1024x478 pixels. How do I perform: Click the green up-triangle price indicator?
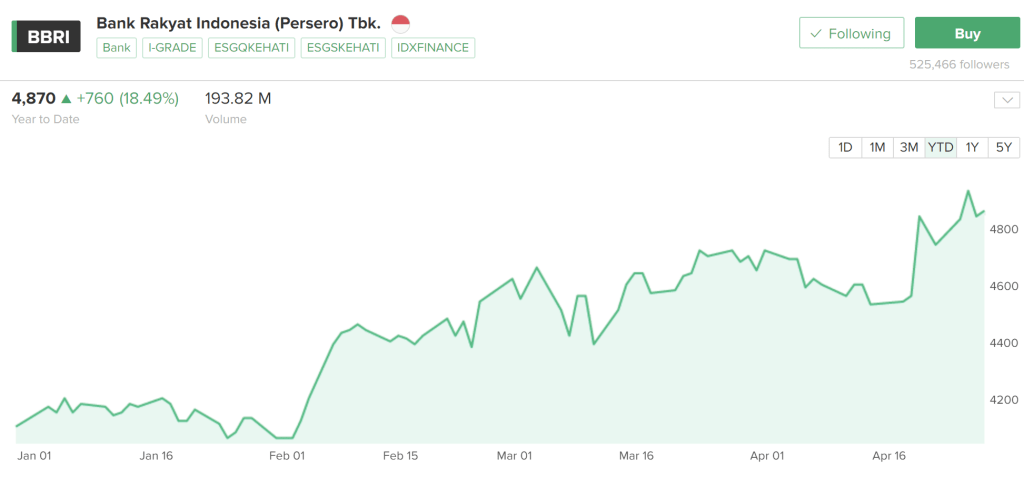[x=66, y=99]
